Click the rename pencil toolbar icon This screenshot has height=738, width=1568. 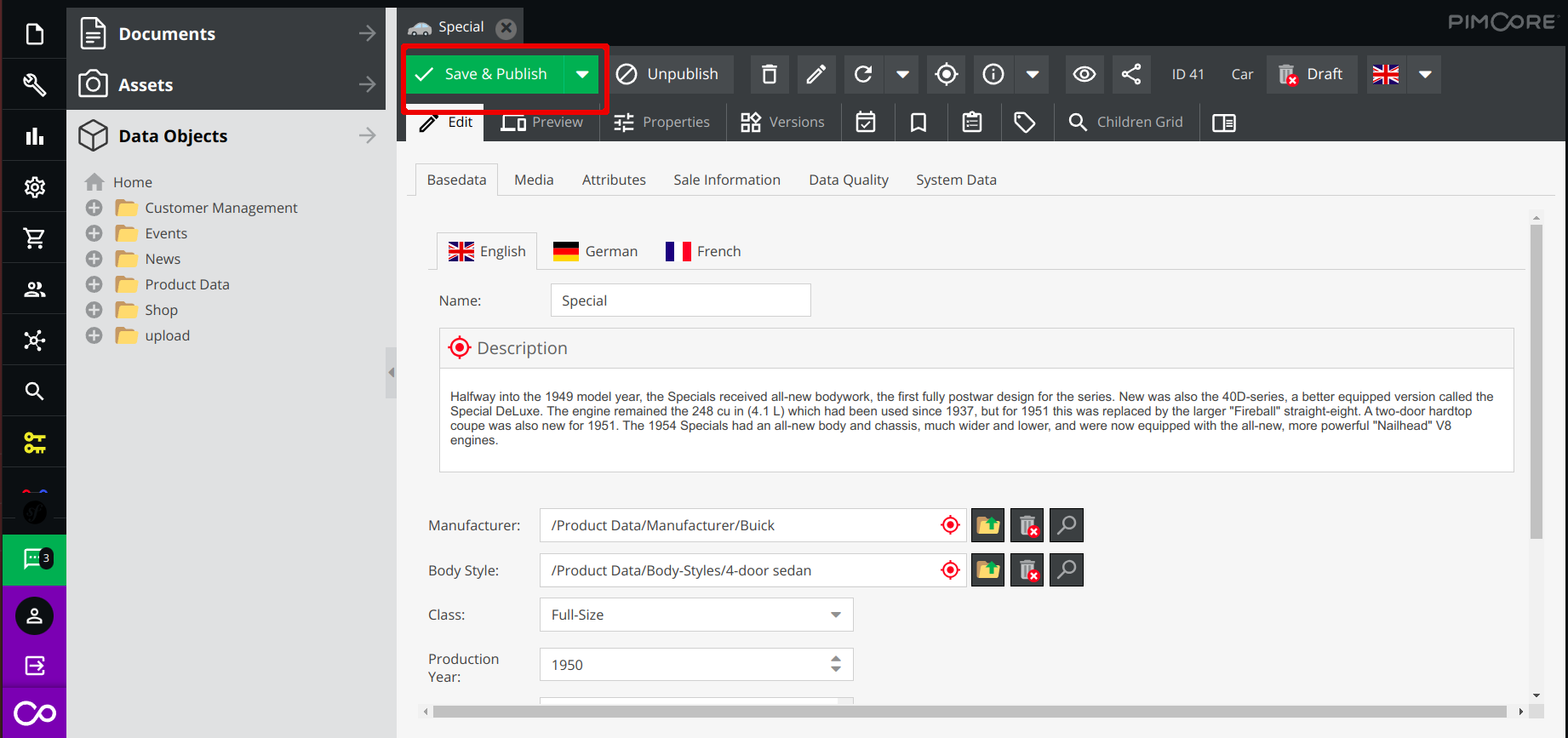(816, 75)
